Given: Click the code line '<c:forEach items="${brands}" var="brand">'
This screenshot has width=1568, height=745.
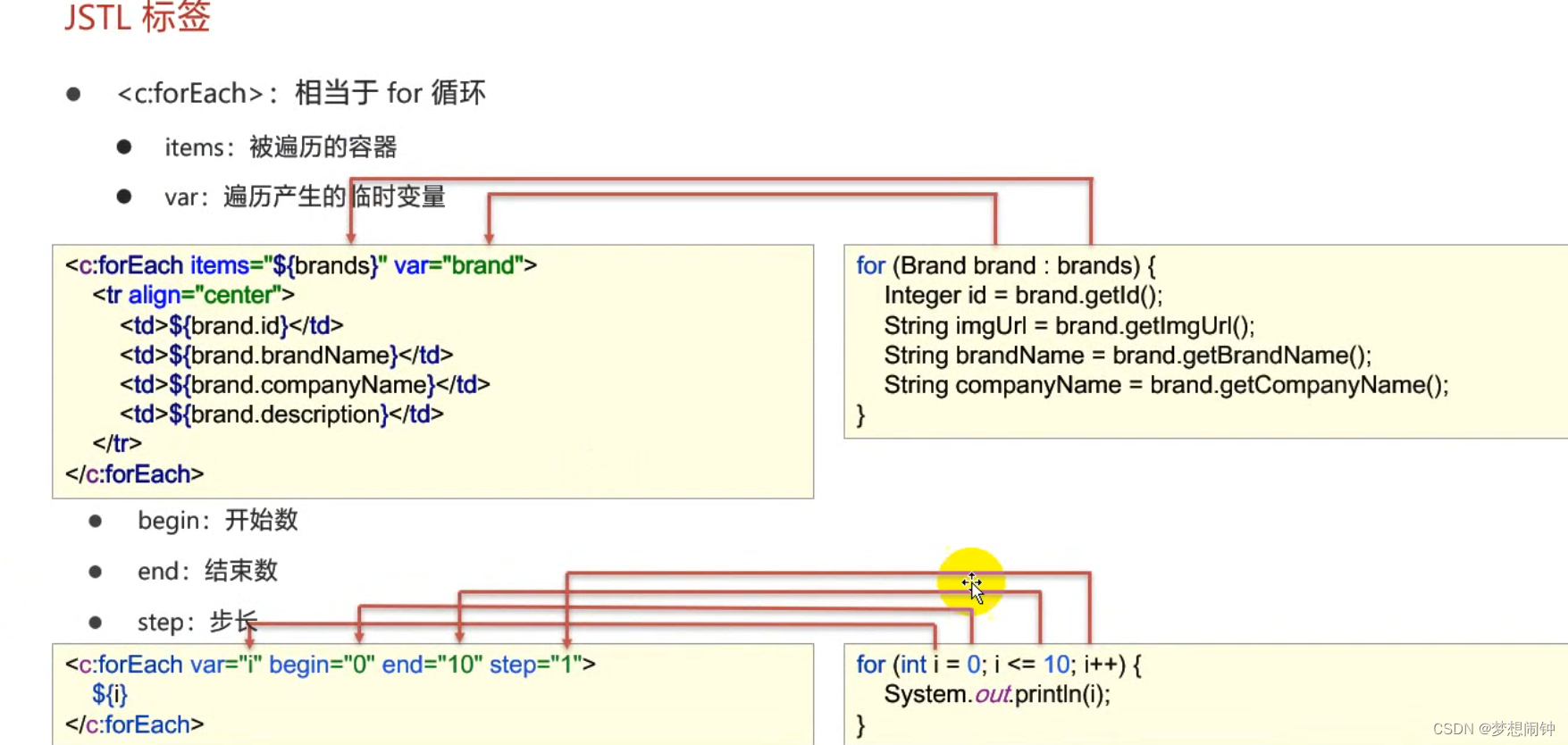Looking at the screenshot, I should [x=301, y=265].
